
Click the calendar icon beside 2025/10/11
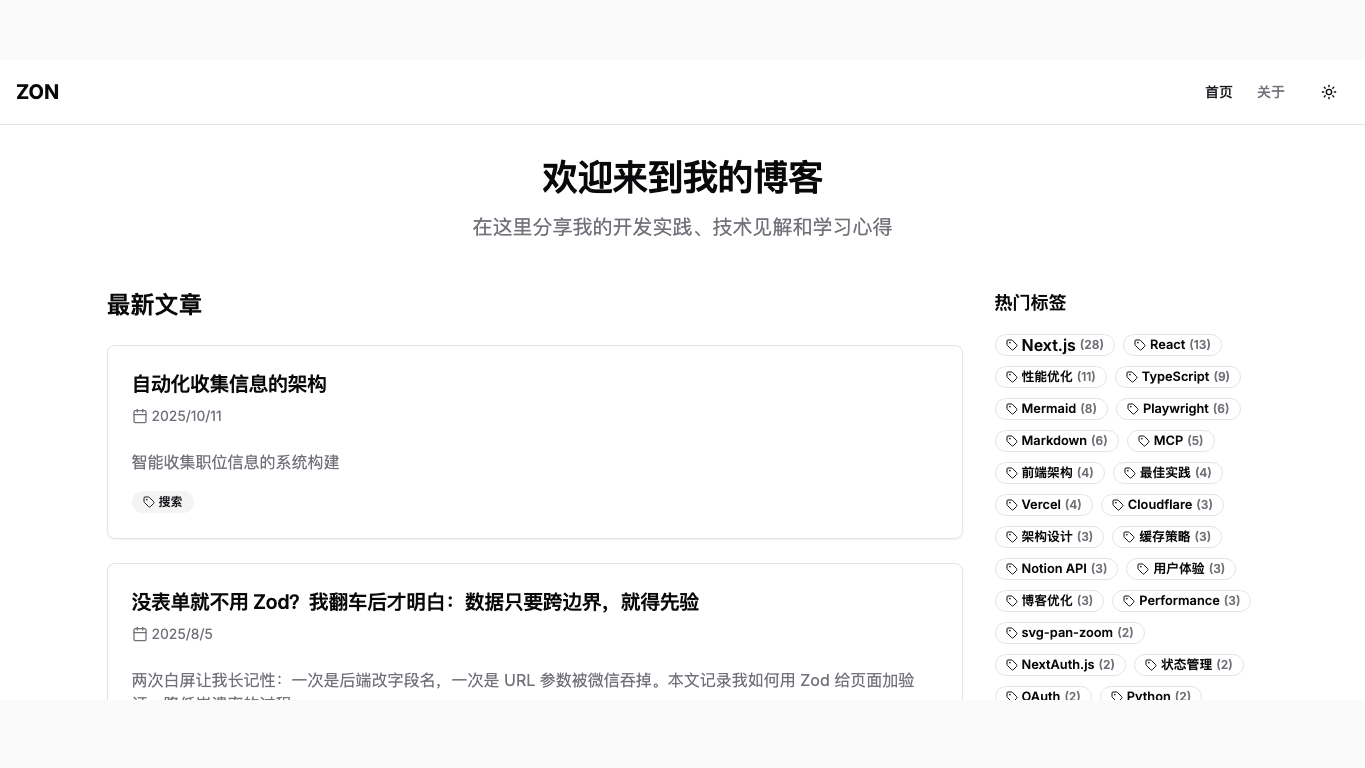tap(140, 416)
